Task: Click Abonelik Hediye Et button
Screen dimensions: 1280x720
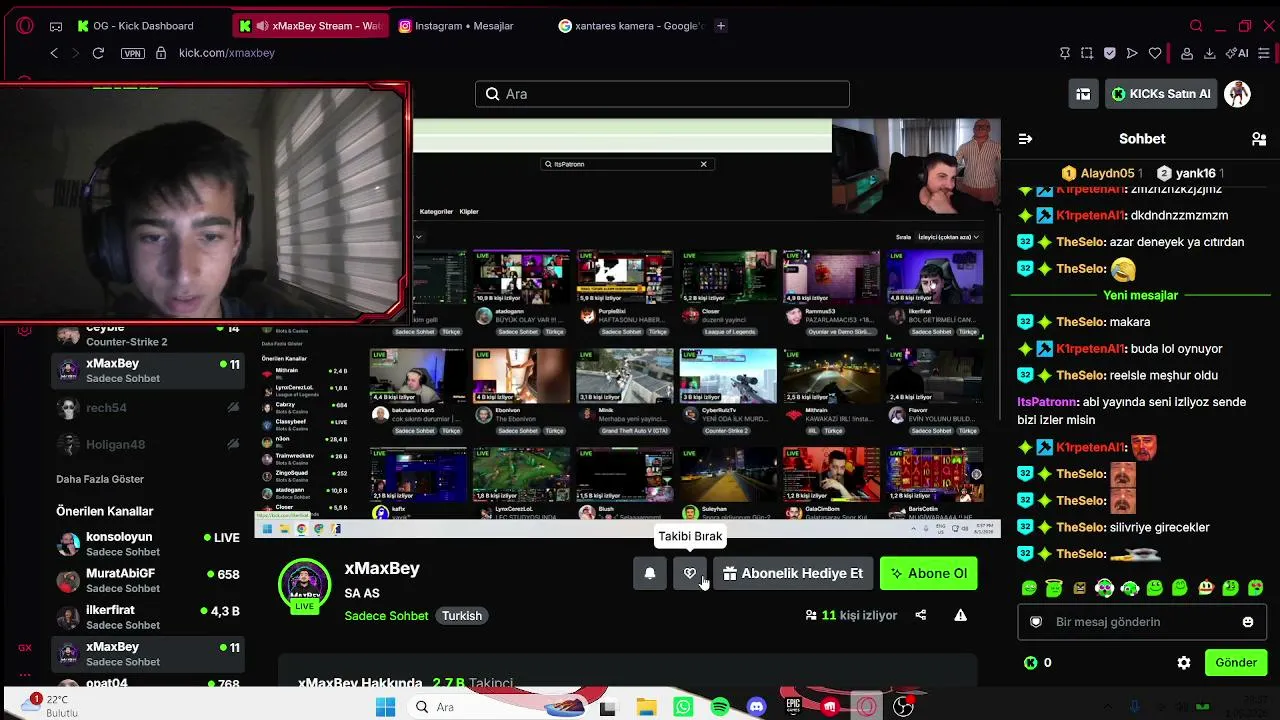Action: [x=793, y=574]
